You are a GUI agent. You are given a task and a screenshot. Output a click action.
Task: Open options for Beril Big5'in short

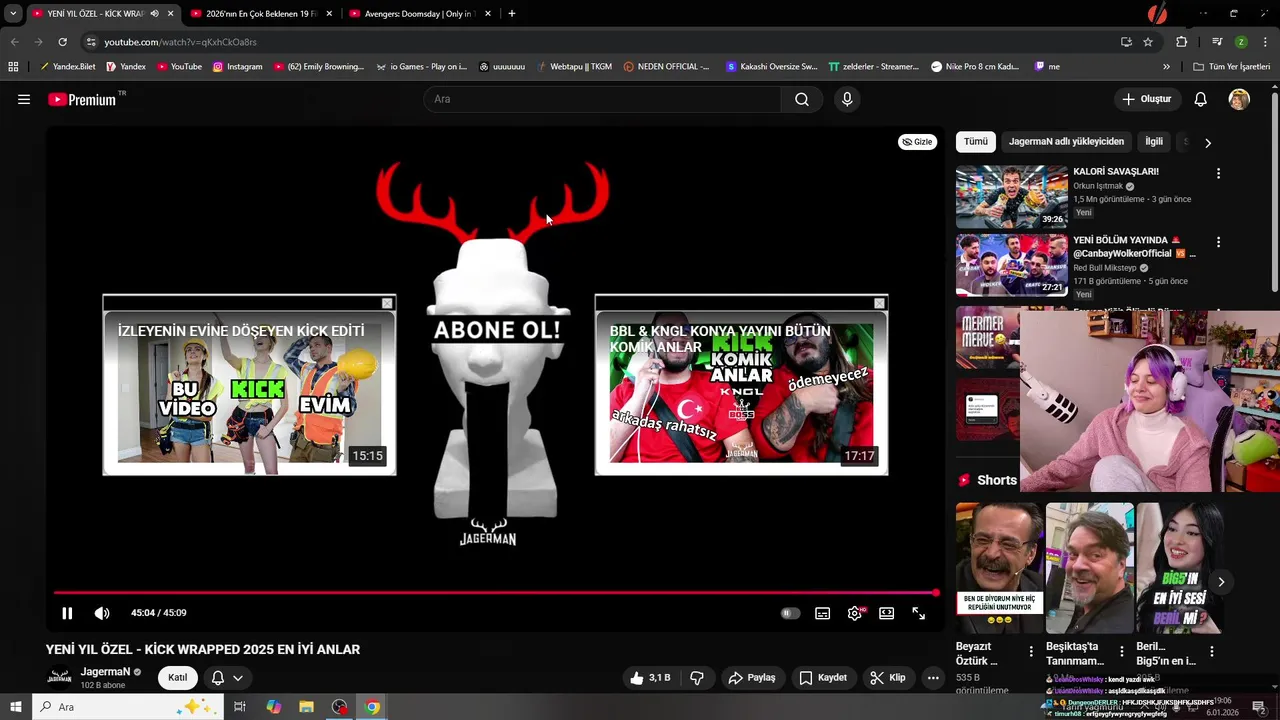[x=1211, y=651]
